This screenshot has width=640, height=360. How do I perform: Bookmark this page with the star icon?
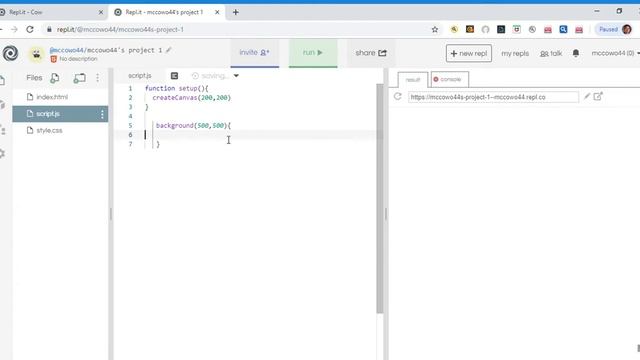pos(435,29)
